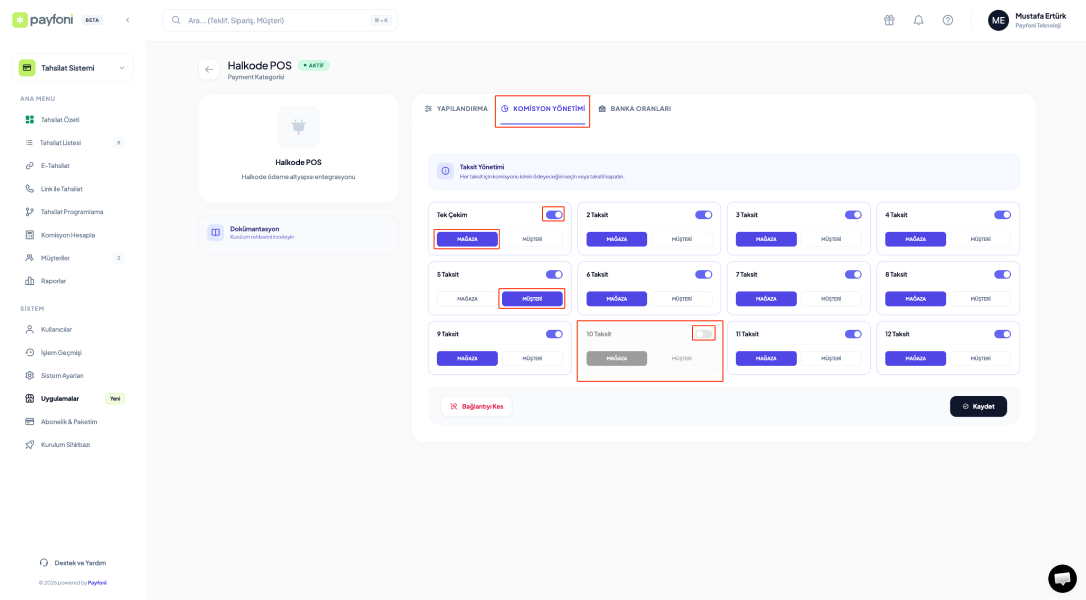Switch to the Yapılandırma tab
The height and width of the screenshot is (600, 1086).
coord(456,108)
